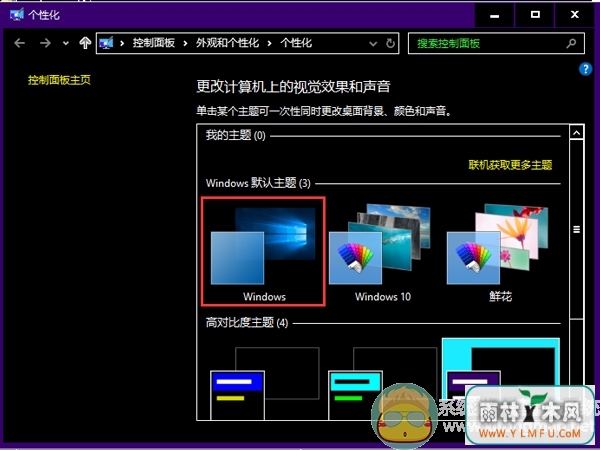Open 控制面板主页 link in sidebar

click(59, 80)
